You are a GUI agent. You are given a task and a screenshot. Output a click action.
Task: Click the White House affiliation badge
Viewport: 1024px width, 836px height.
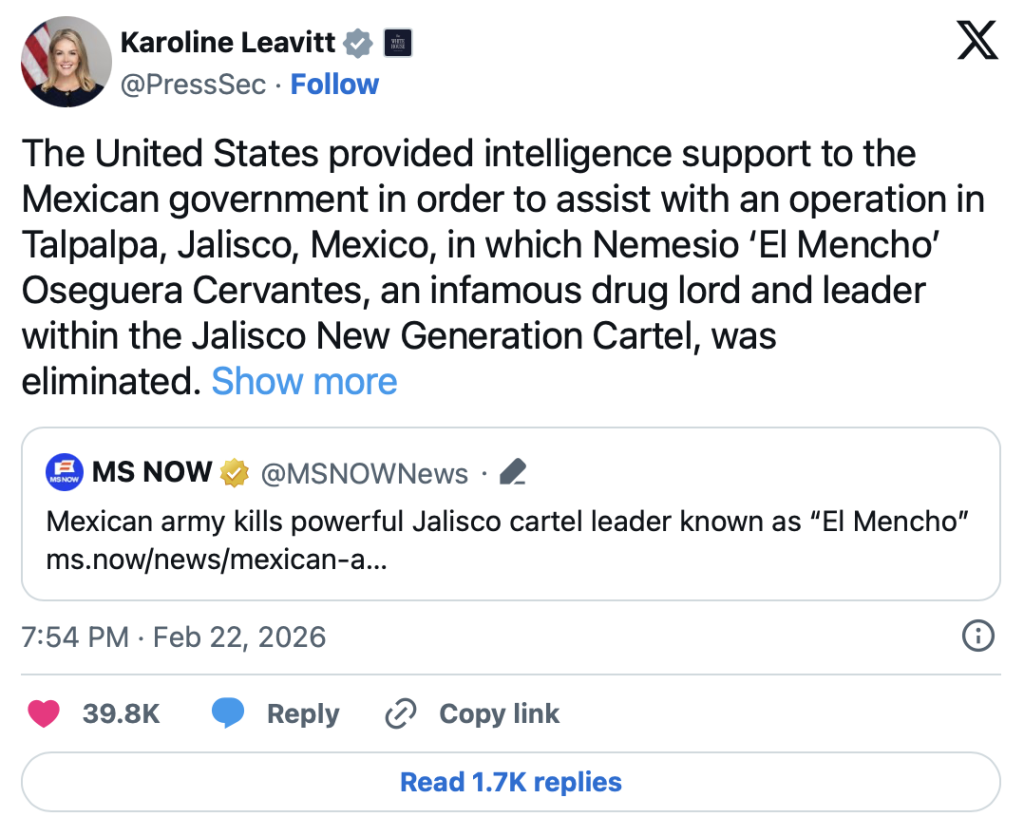tap(398, 43)
